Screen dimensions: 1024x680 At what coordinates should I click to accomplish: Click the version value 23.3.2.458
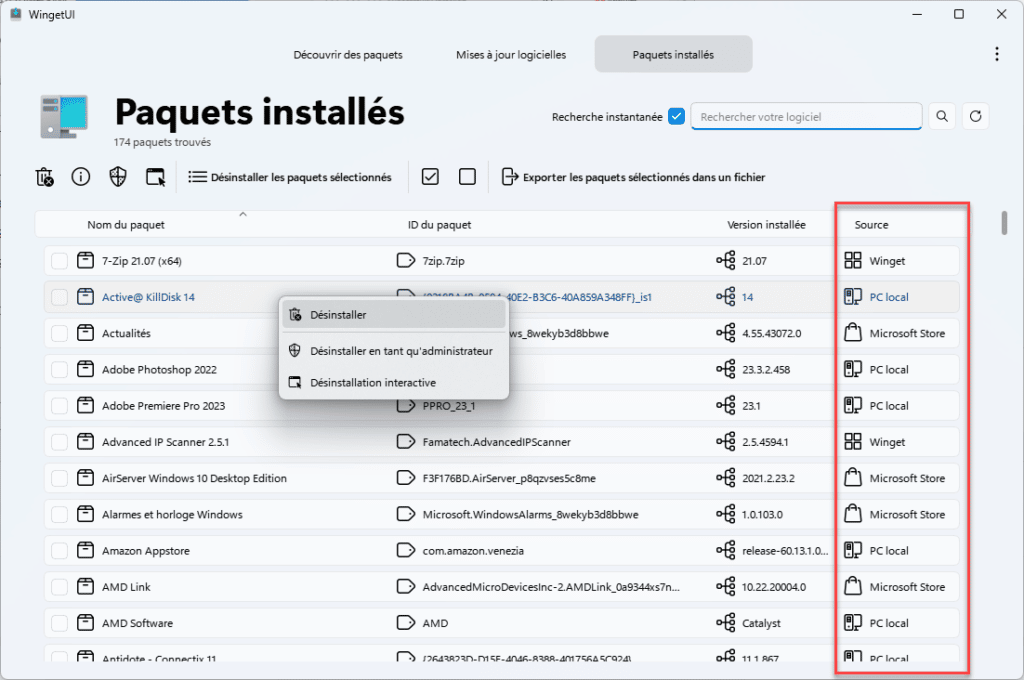(766, 370)
